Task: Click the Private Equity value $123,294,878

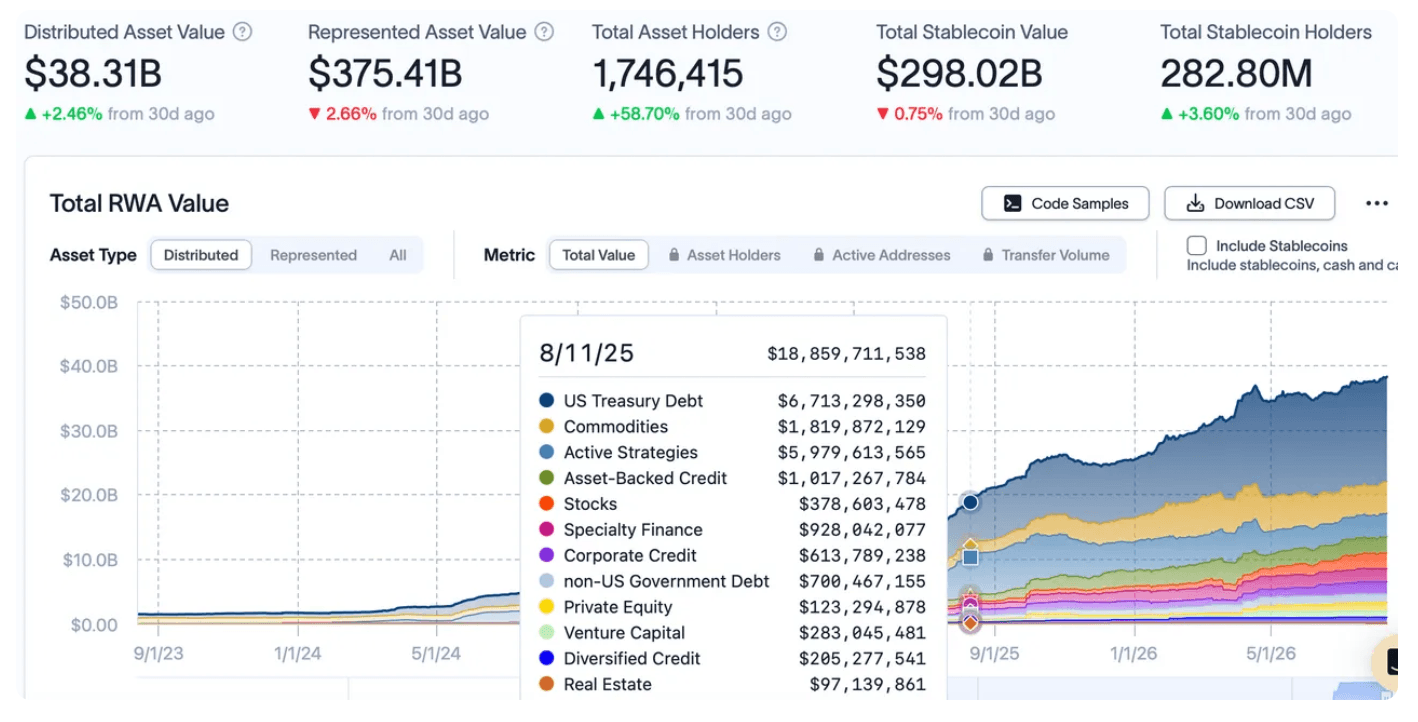Action: tap(863, 607)
